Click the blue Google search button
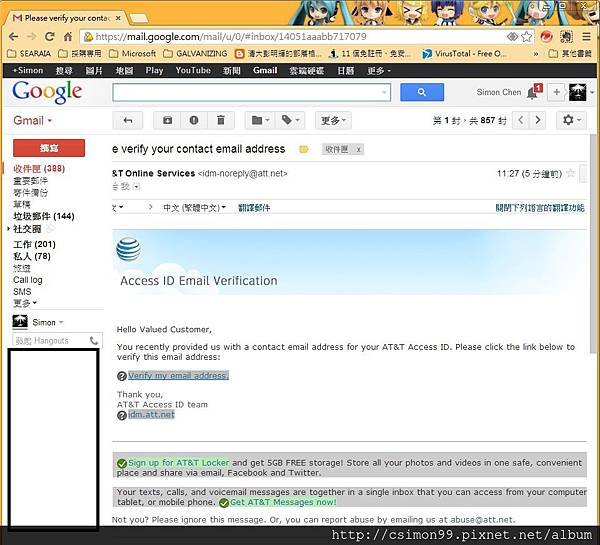 tap(422, 92)
